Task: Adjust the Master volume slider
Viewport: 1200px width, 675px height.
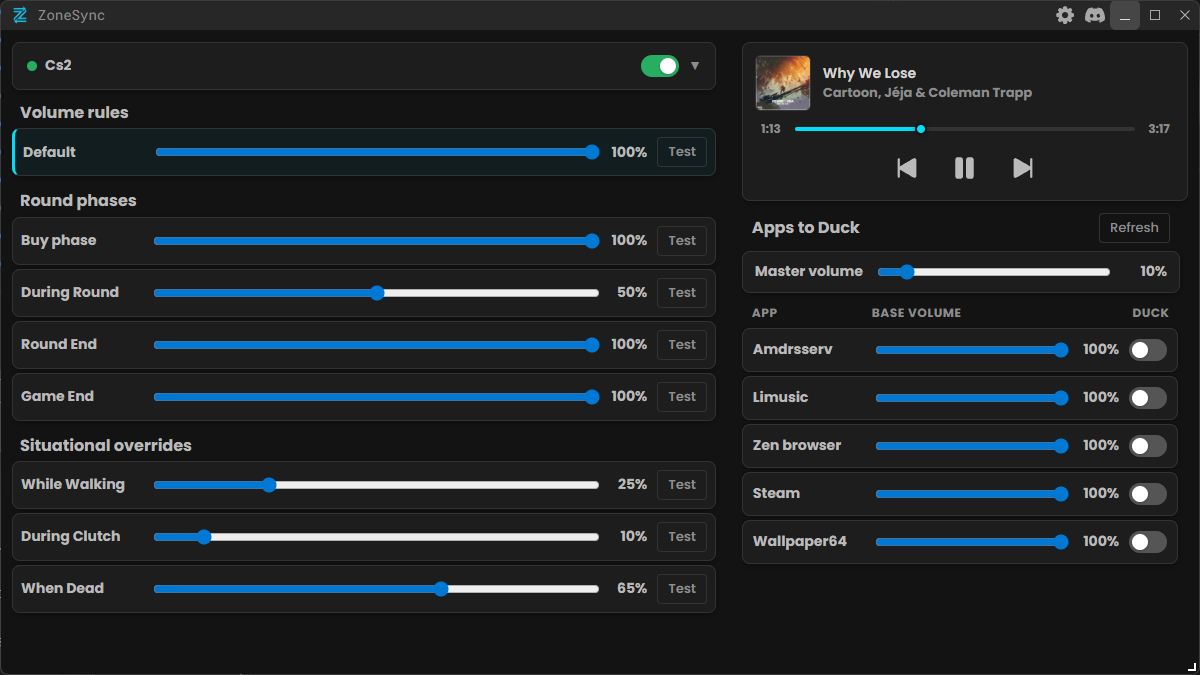Action: [x=994, y=271]
